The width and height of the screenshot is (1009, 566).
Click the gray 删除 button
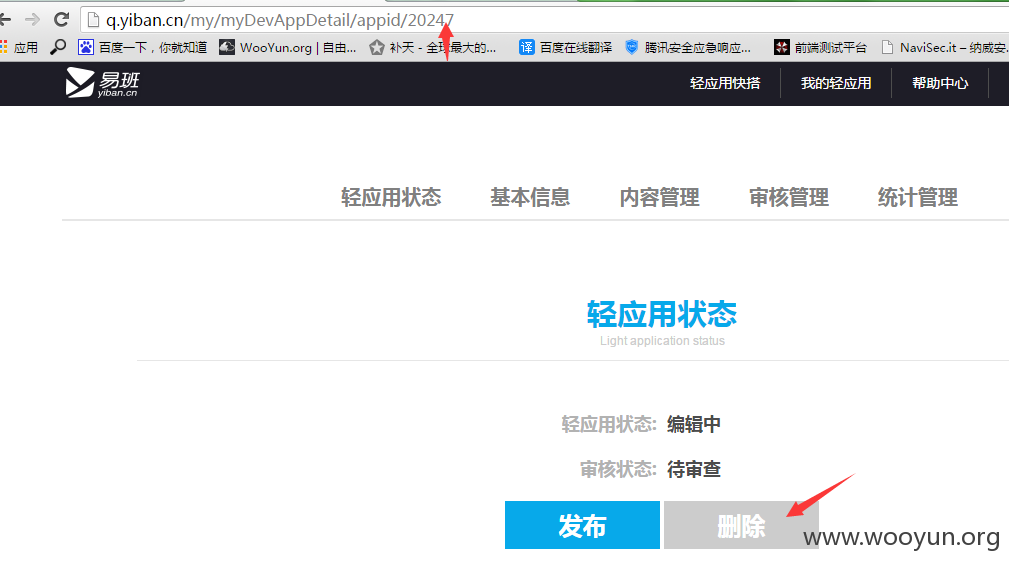741,525
